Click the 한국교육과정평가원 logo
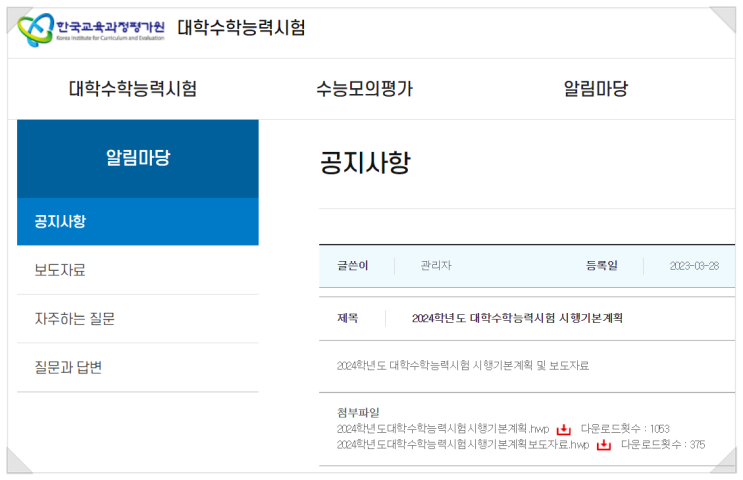This screenshot has height=480, width=743. pos(91,29)
